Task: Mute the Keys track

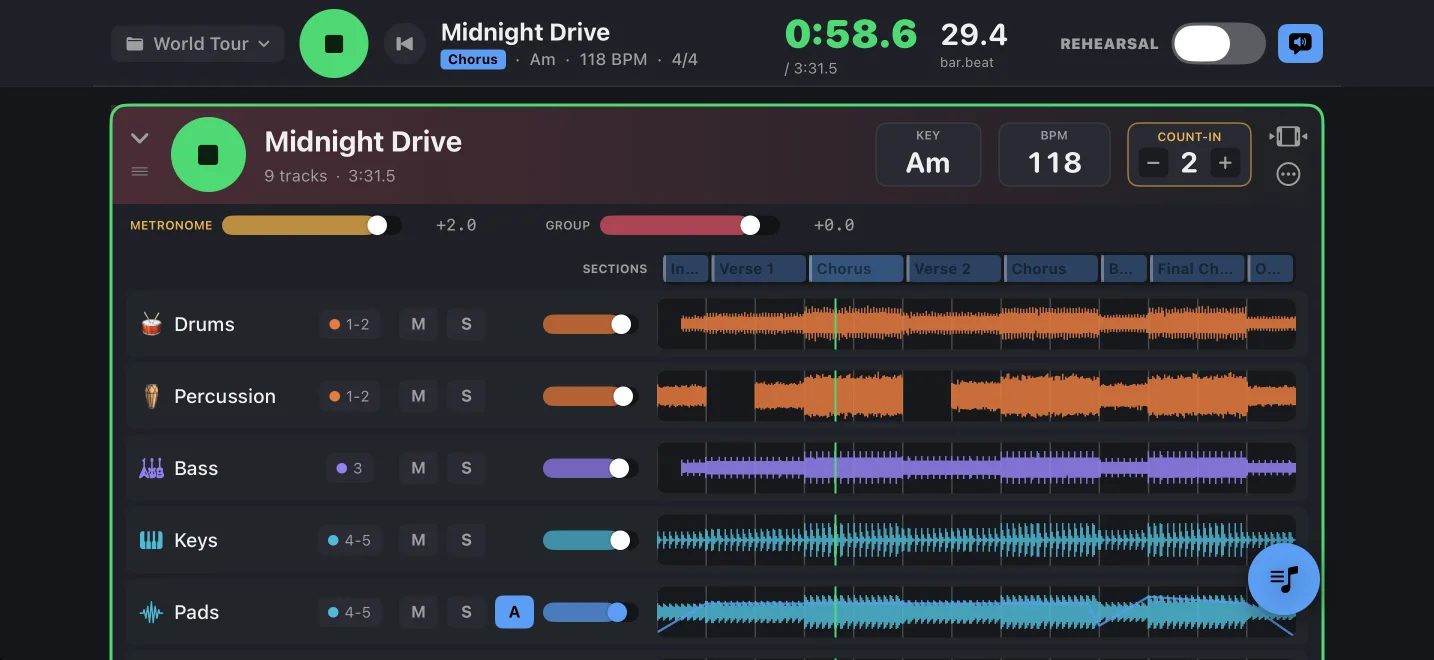Action: [418, 540]
